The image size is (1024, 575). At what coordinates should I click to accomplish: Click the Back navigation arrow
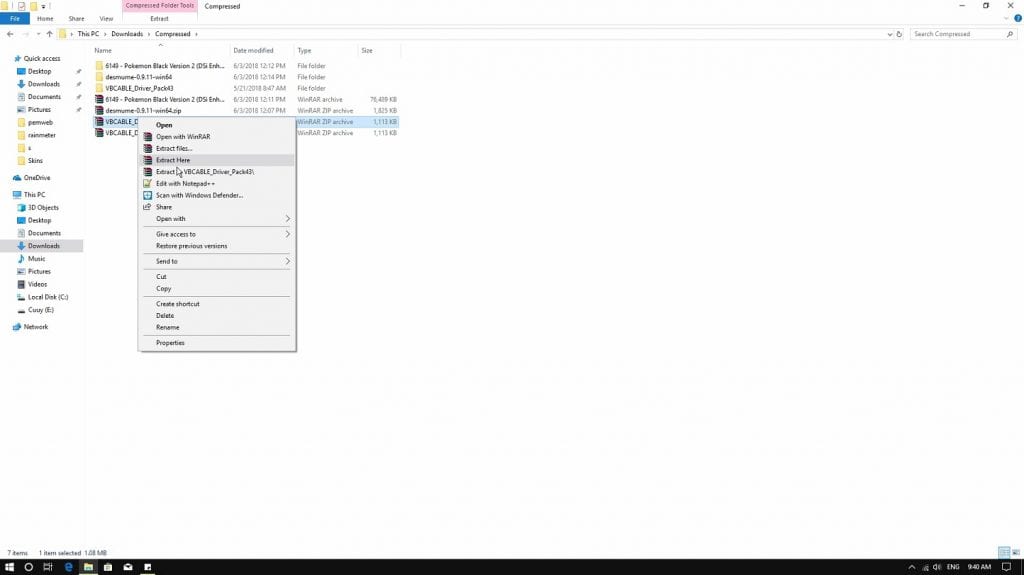10,34
